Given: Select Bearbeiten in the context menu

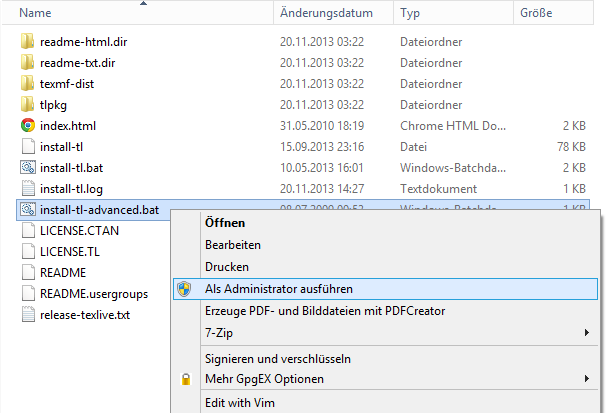Looking at the screenshot, I should 233,245.
